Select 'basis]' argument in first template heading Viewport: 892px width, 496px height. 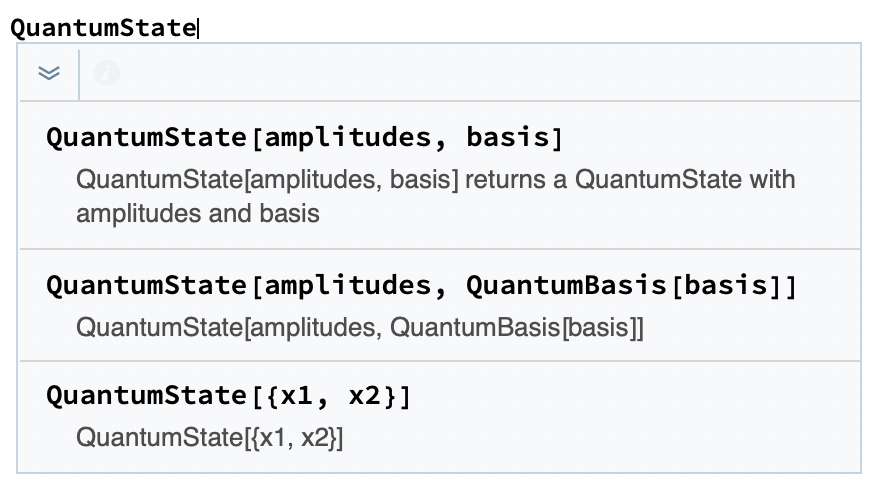pyautogui.click(x=514, y=138)
